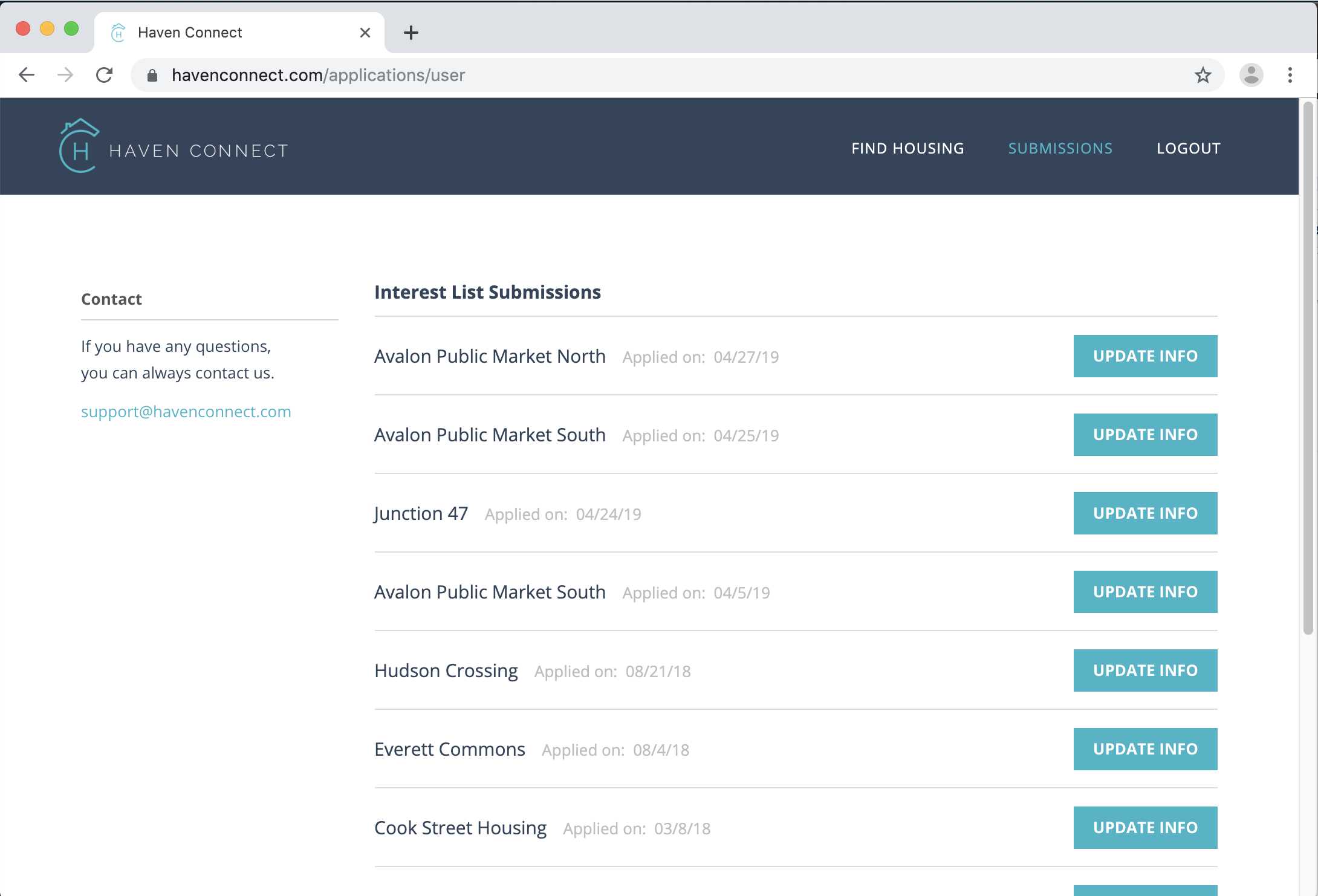1318x896 pixels.
Task: Update info for Avalon Public Market North
Action: pos(1144,356)
